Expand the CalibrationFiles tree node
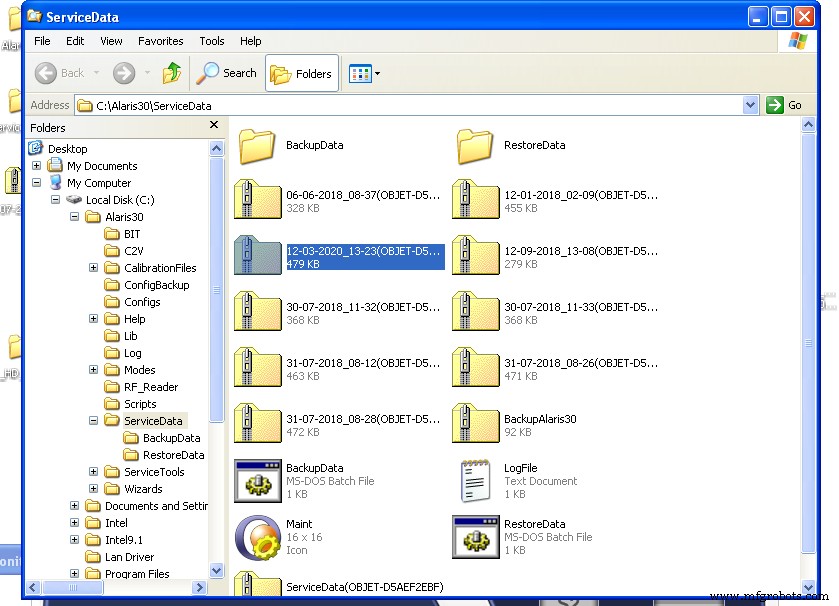Viewport: 839px width, 606px height. pos(93,268)
